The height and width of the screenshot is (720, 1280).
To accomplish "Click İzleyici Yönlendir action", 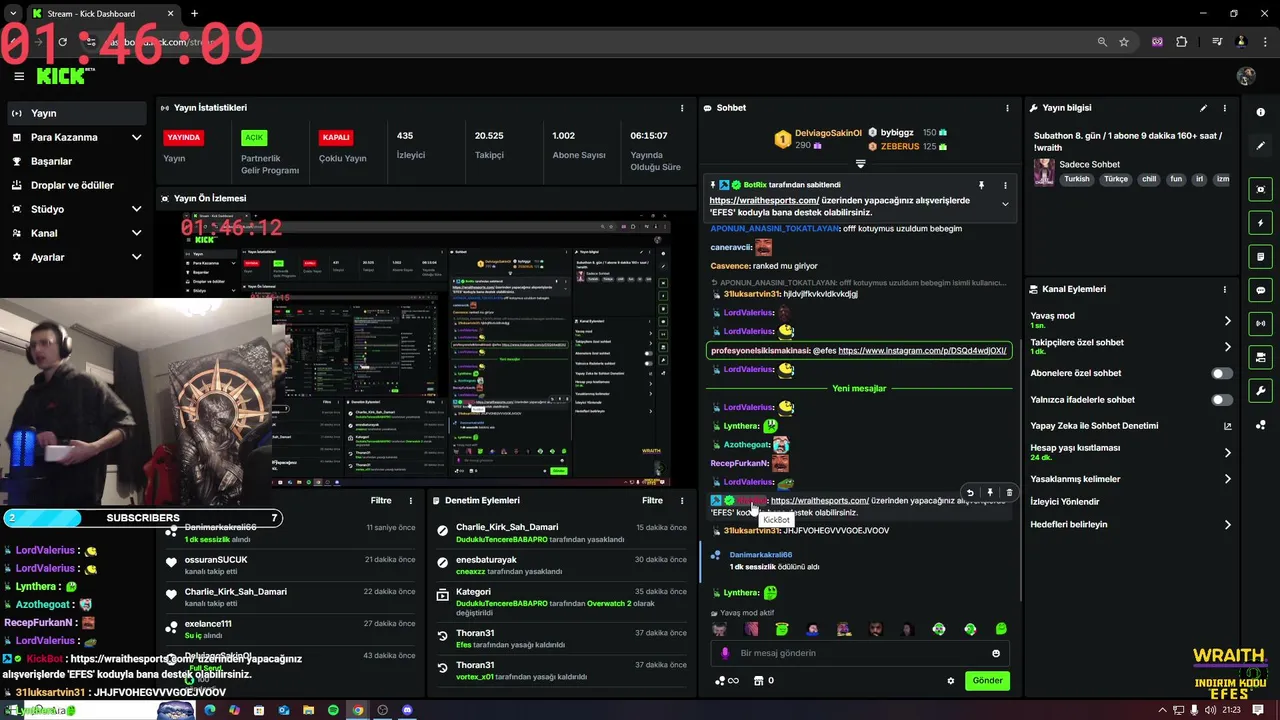I will (x=1065, y=502).
